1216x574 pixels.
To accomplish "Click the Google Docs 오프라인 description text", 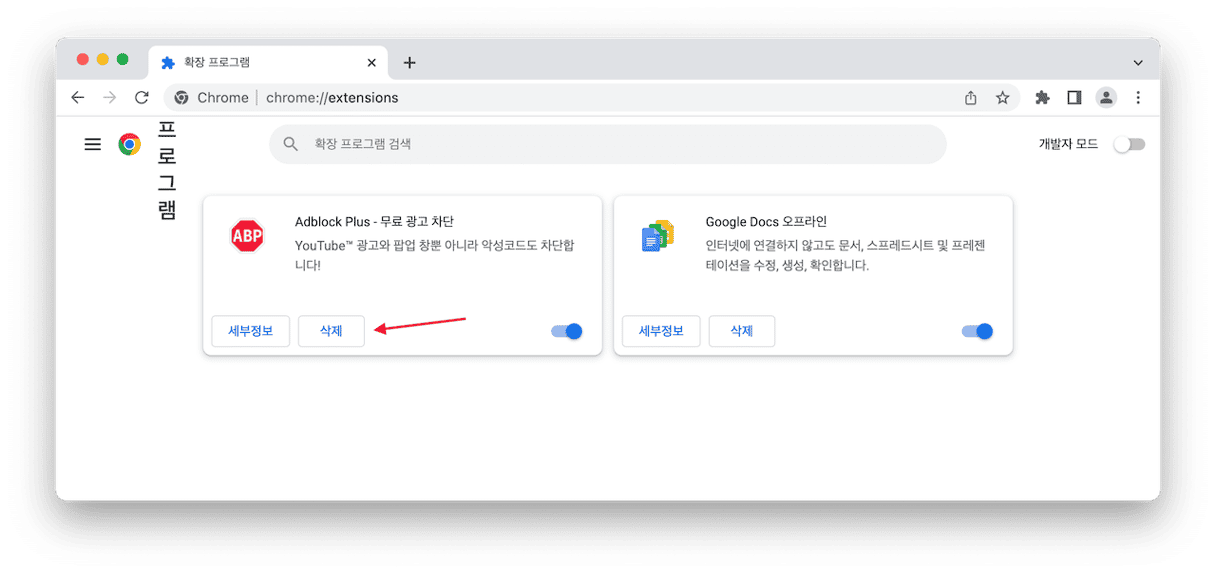I will 846,255.
